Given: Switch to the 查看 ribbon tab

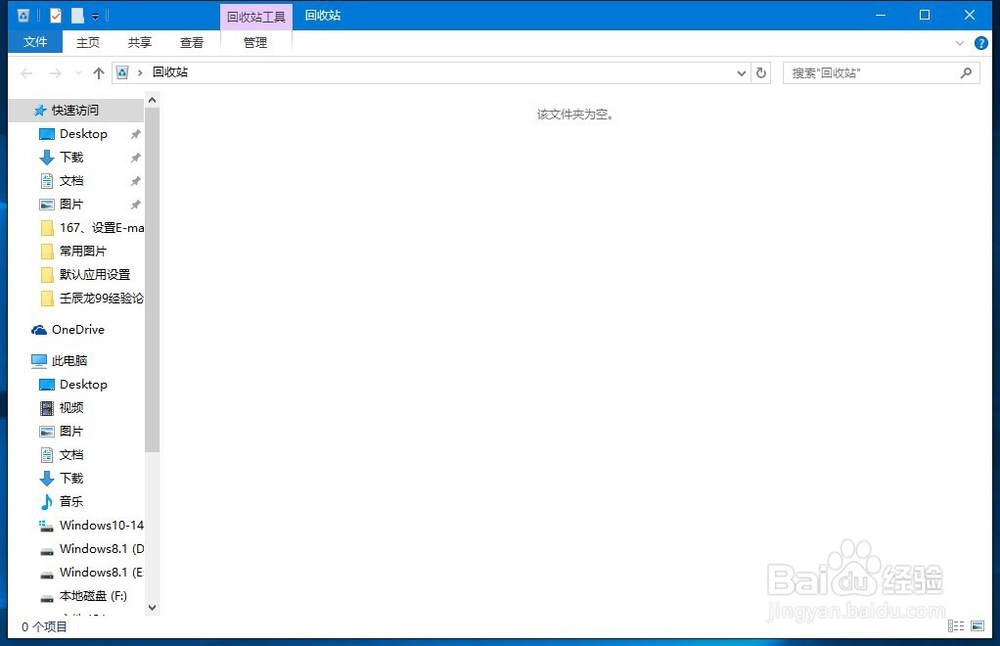Looking at the screenshot, I should pos(192,42).
